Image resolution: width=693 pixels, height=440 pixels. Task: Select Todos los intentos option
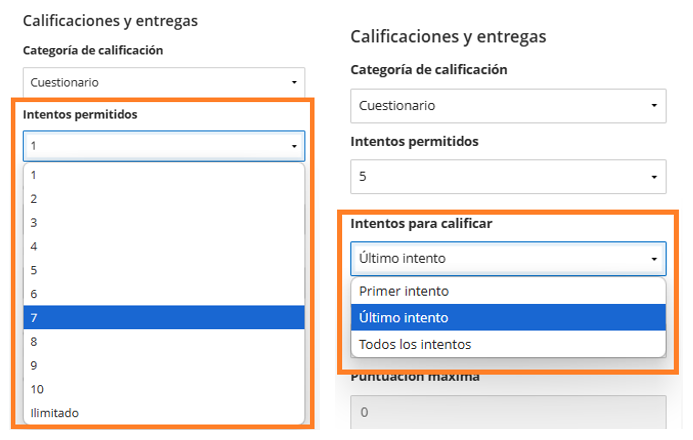(507, 344)
